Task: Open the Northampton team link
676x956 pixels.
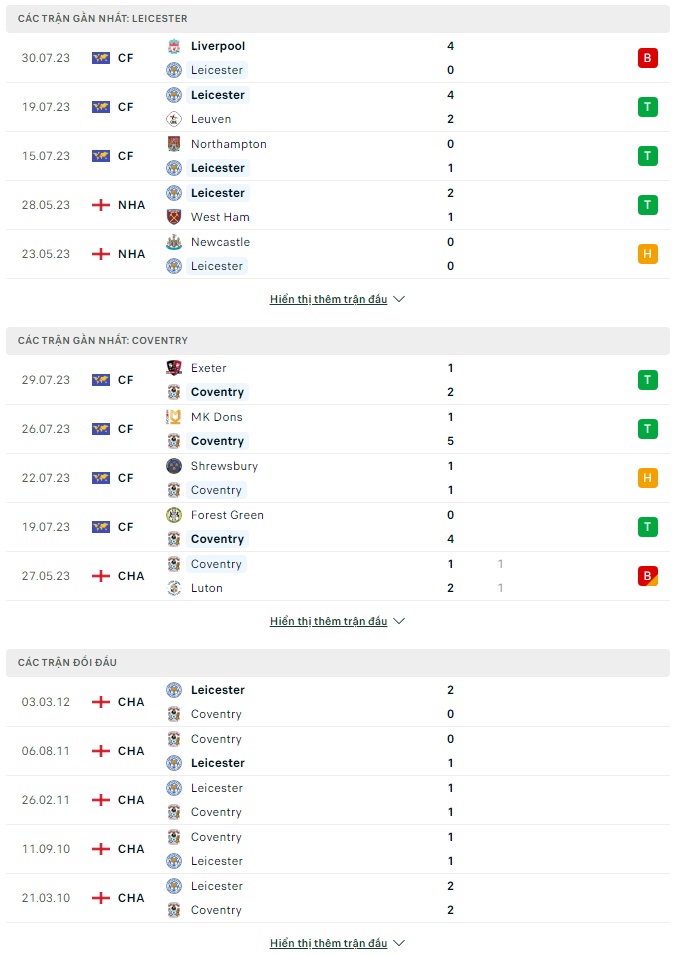Action: tap(229, 144)
